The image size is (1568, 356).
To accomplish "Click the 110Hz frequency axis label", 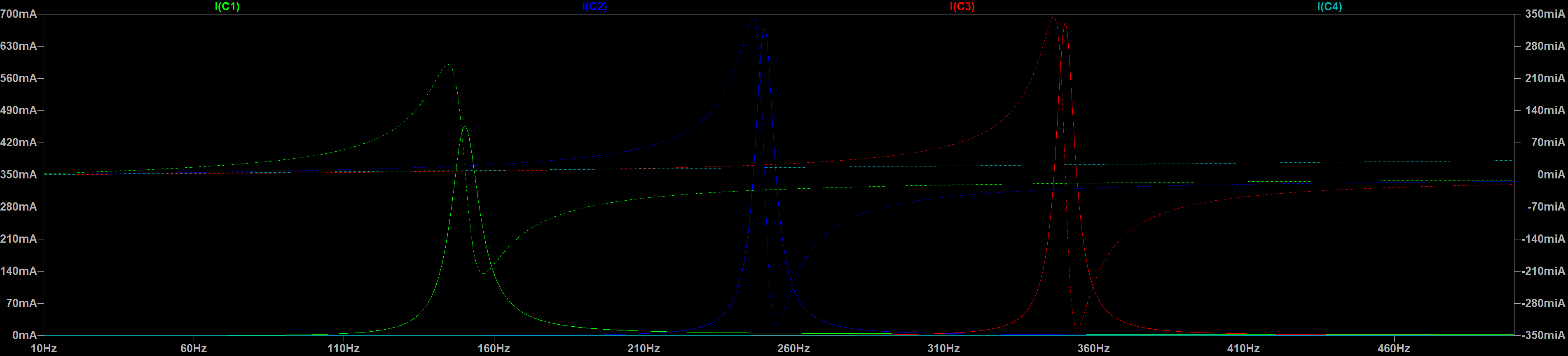I will click(343, 349).
